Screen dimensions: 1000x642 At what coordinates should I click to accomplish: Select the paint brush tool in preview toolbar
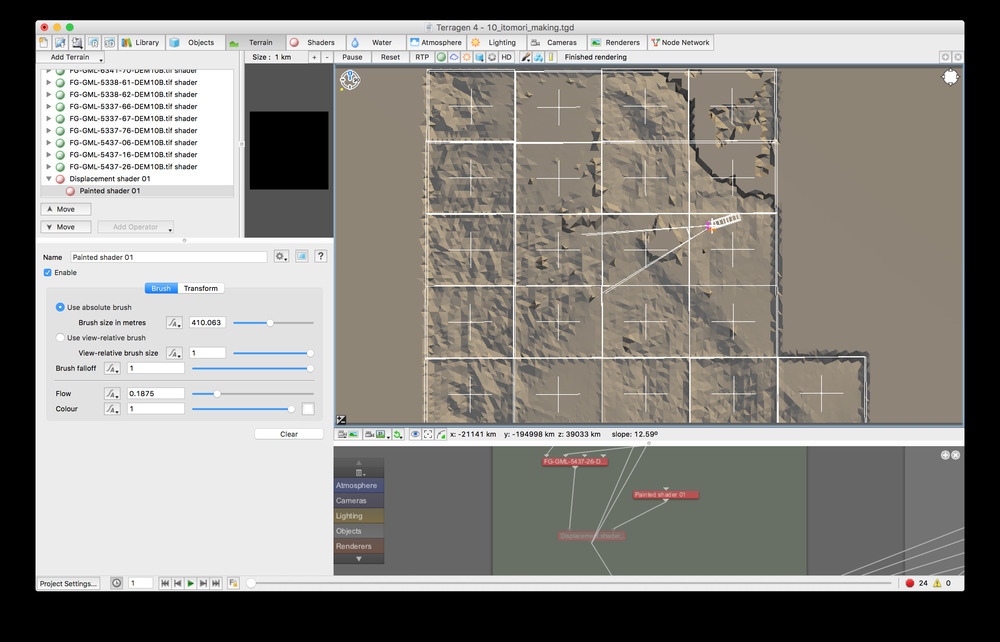pyautogui.click(x=526, y=57)
